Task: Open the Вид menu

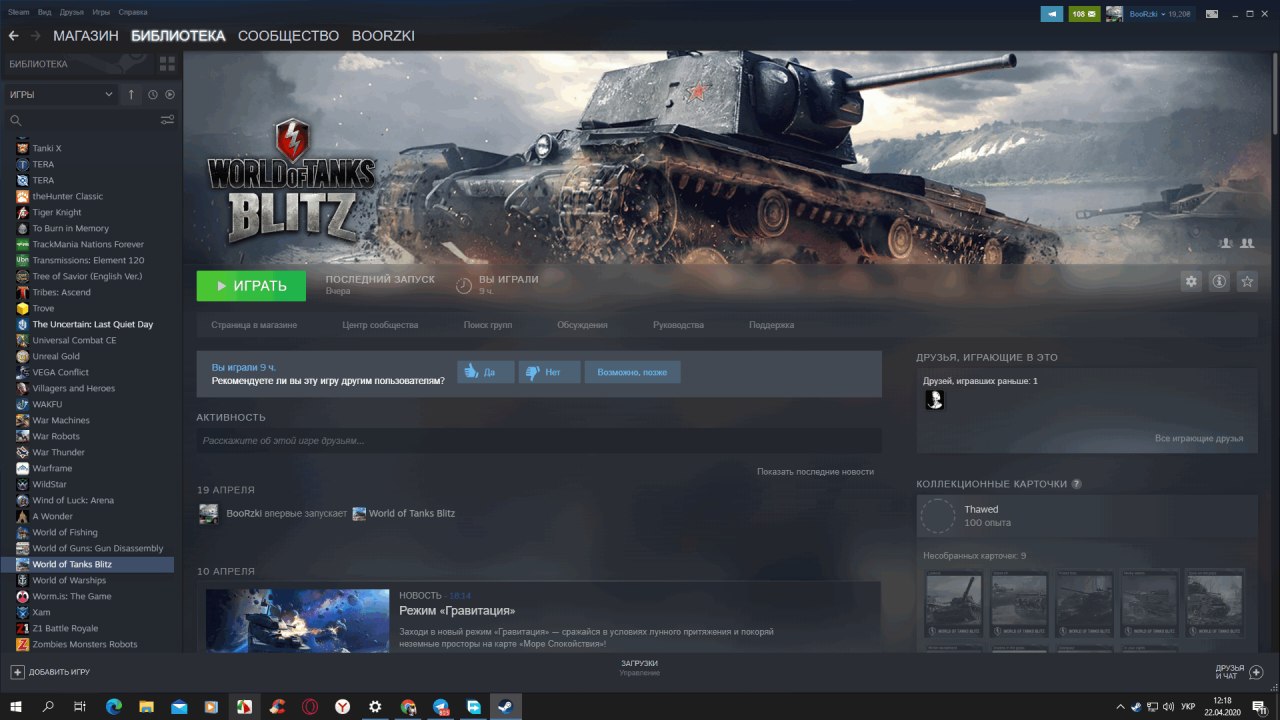Action: pos(45,12)
